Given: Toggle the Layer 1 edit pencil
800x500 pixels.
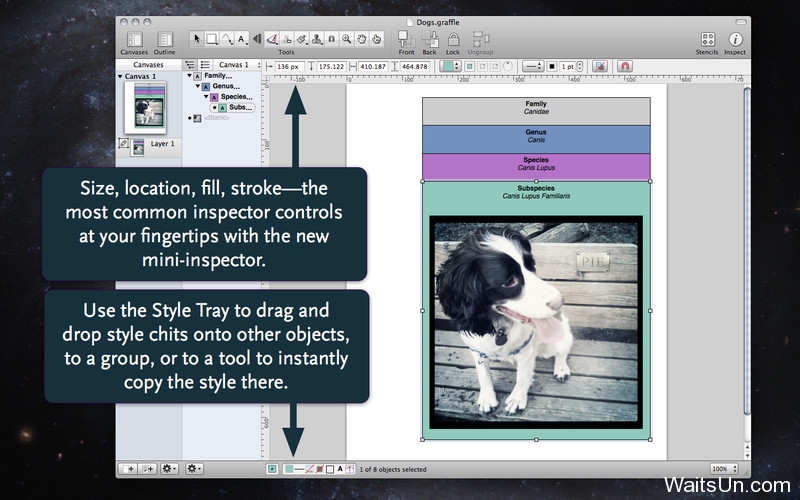Looking at the screenshot, I should [x=124, y=145].
